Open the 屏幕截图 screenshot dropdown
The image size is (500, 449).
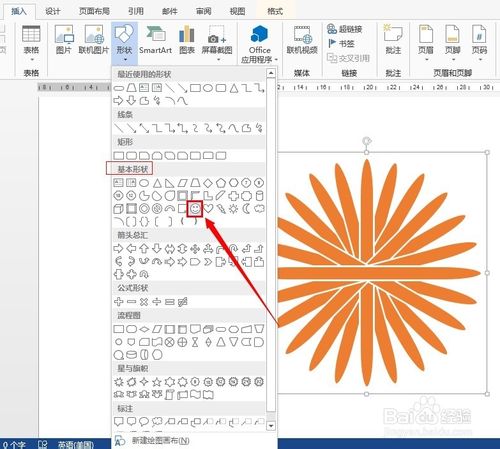click(217, 43)
